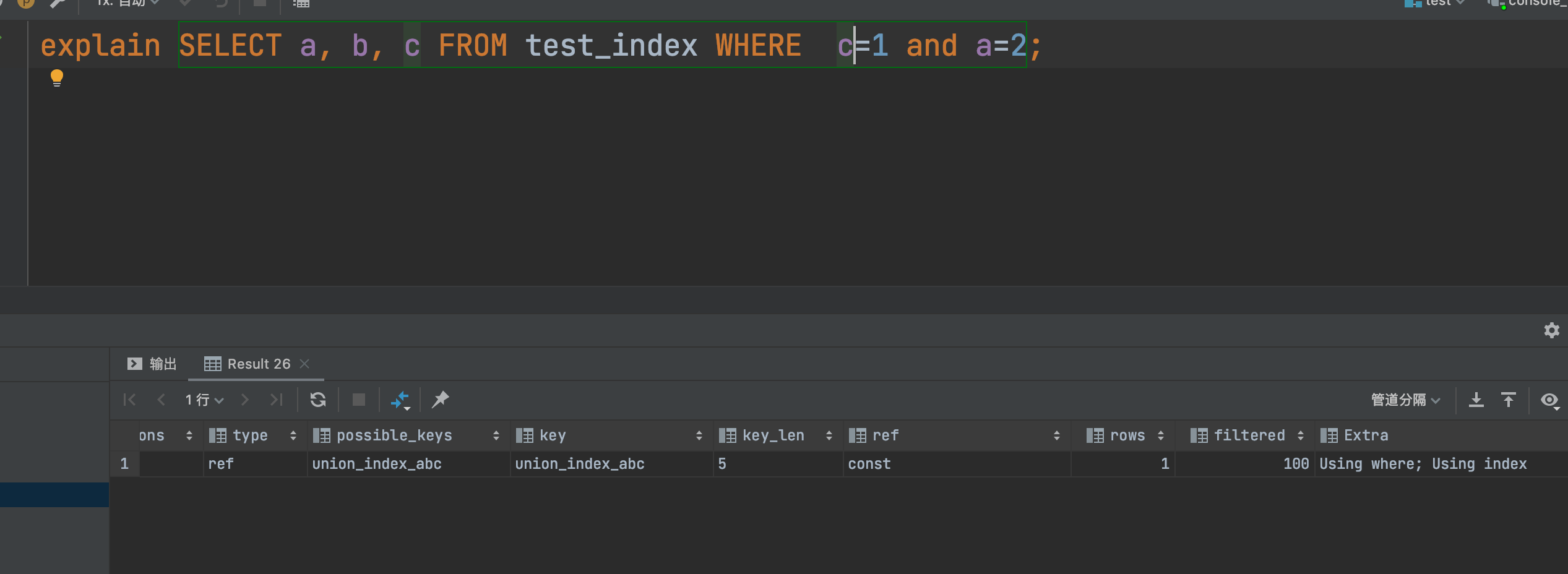Select union_index_abc cell under key column
Image resolution: width=1568 pixels, height=574 pixels.
click(611, 464)
